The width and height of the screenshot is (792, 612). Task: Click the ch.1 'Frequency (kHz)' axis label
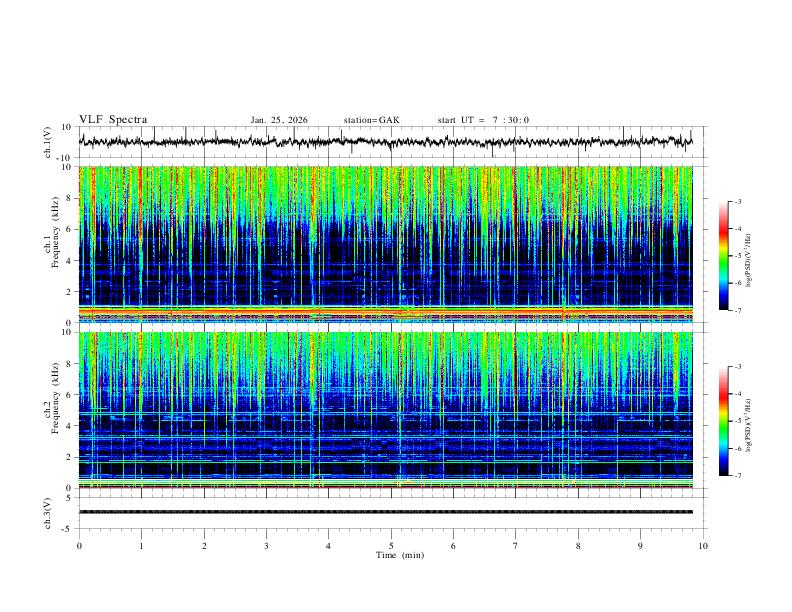(56, 233)
